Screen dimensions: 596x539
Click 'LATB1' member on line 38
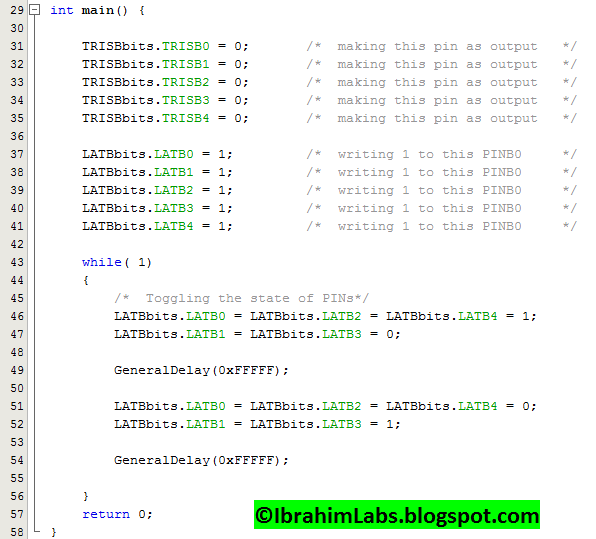pyautogui.click(x=174, y=172)
